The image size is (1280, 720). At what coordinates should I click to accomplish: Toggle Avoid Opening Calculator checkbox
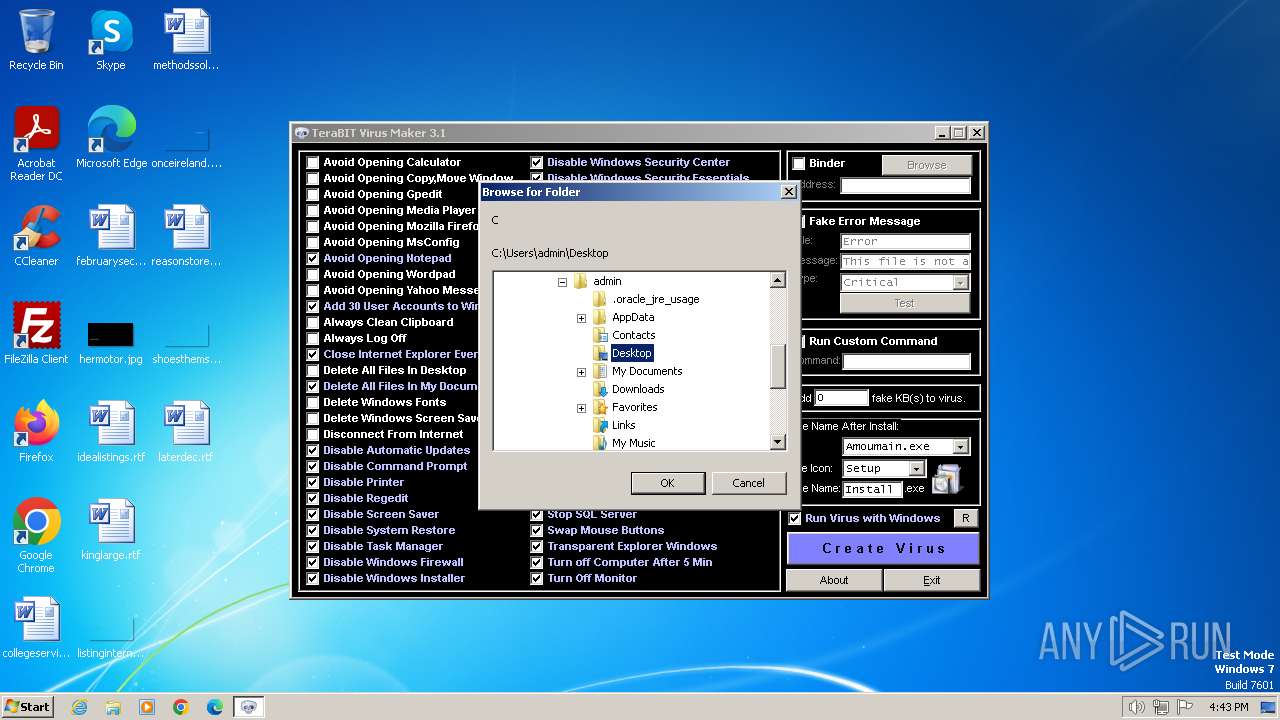click(x=313, y=162)
